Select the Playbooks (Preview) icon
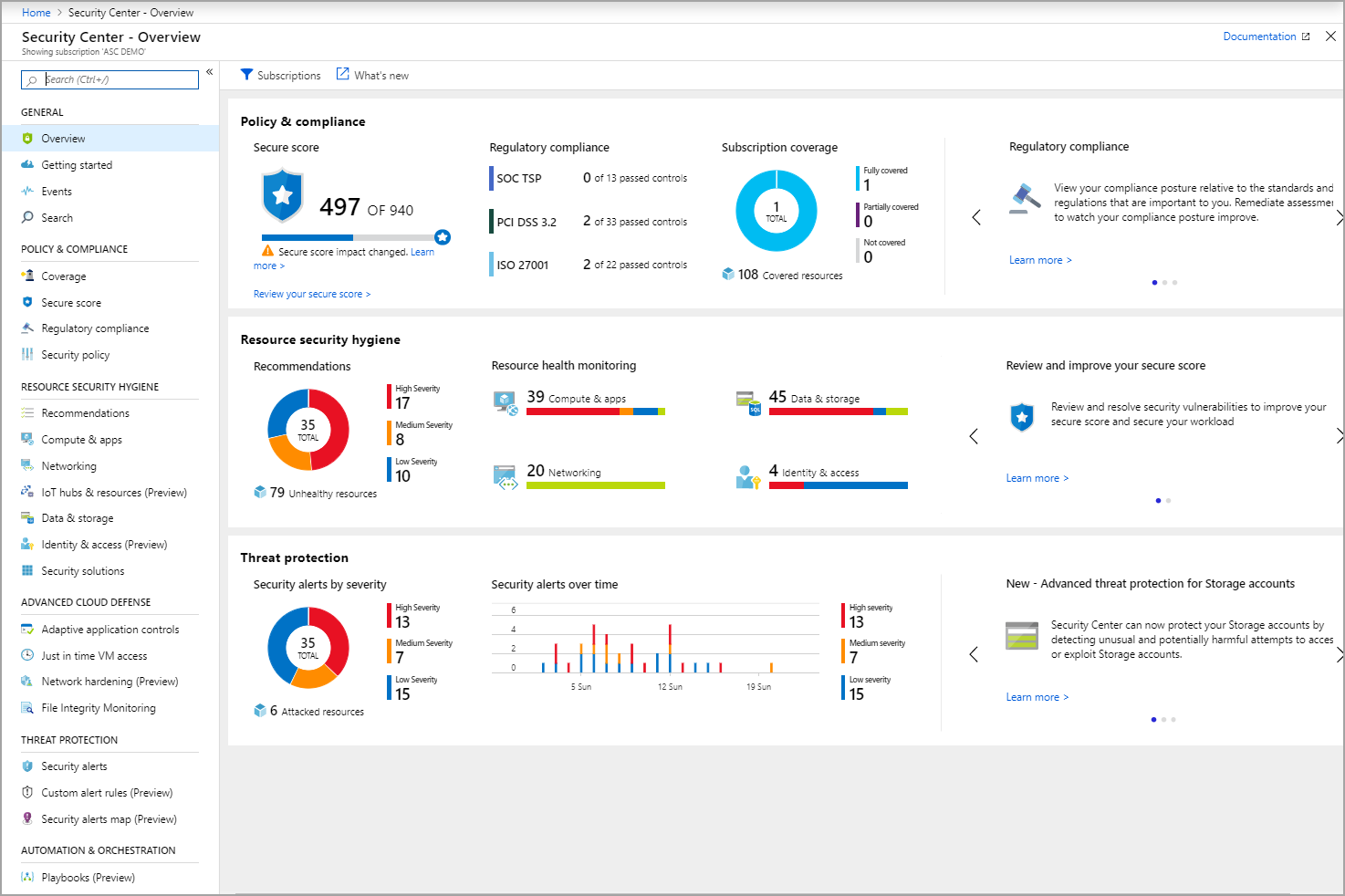1345x896 pixels. point(28,877)
